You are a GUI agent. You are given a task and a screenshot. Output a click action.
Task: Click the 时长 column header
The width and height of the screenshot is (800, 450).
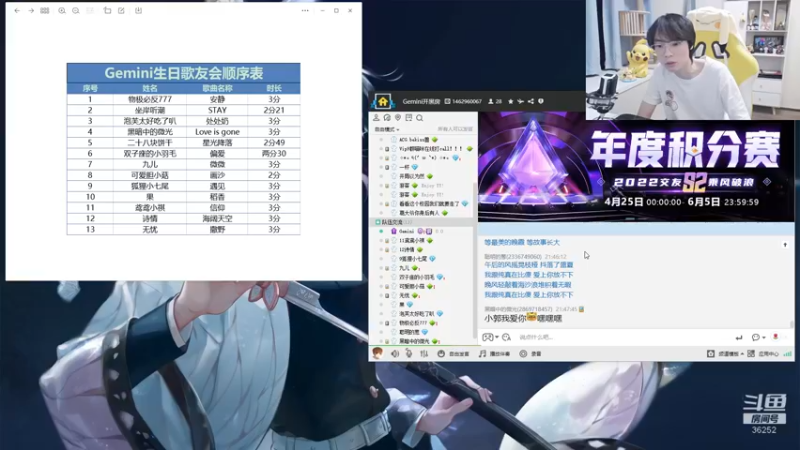coord(274,88)
